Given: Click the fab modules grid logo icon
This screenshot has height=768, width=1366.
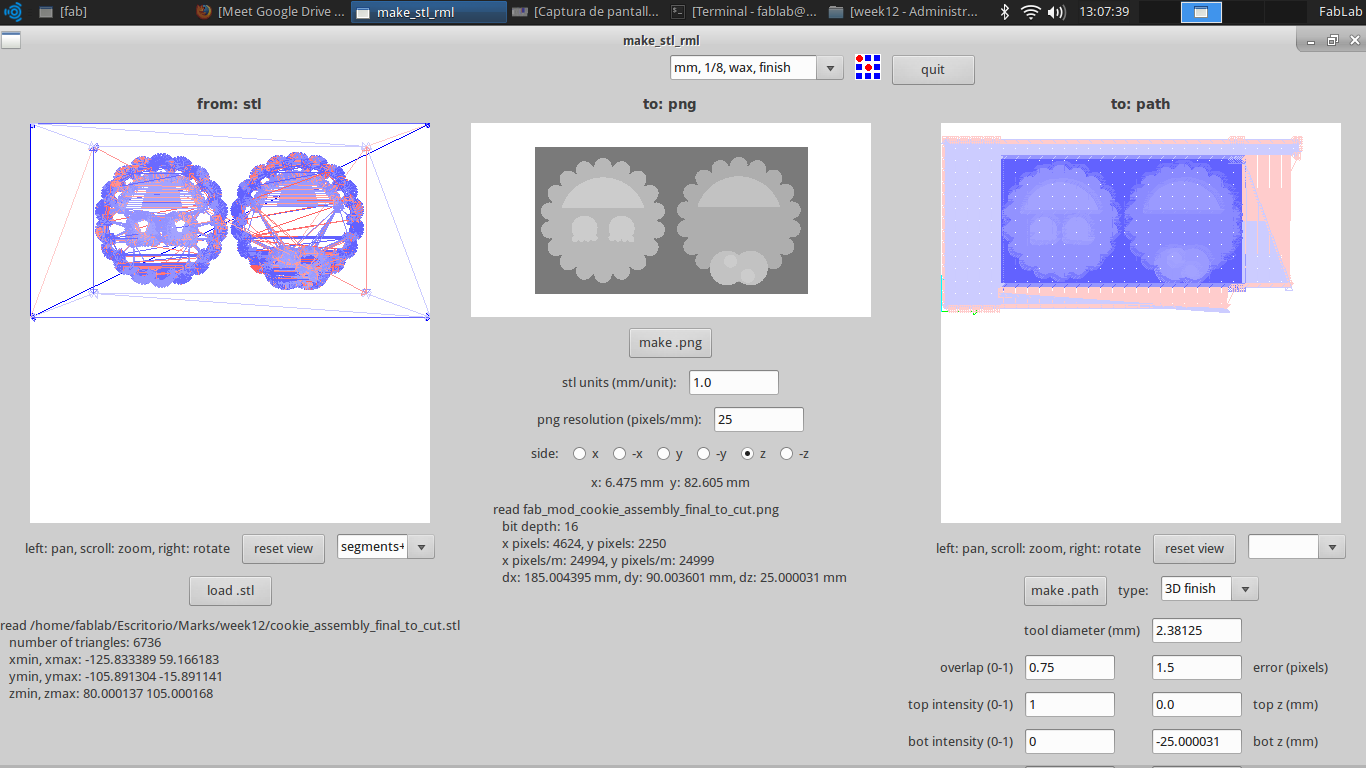Looking at the screenshot, I should 867,67.
